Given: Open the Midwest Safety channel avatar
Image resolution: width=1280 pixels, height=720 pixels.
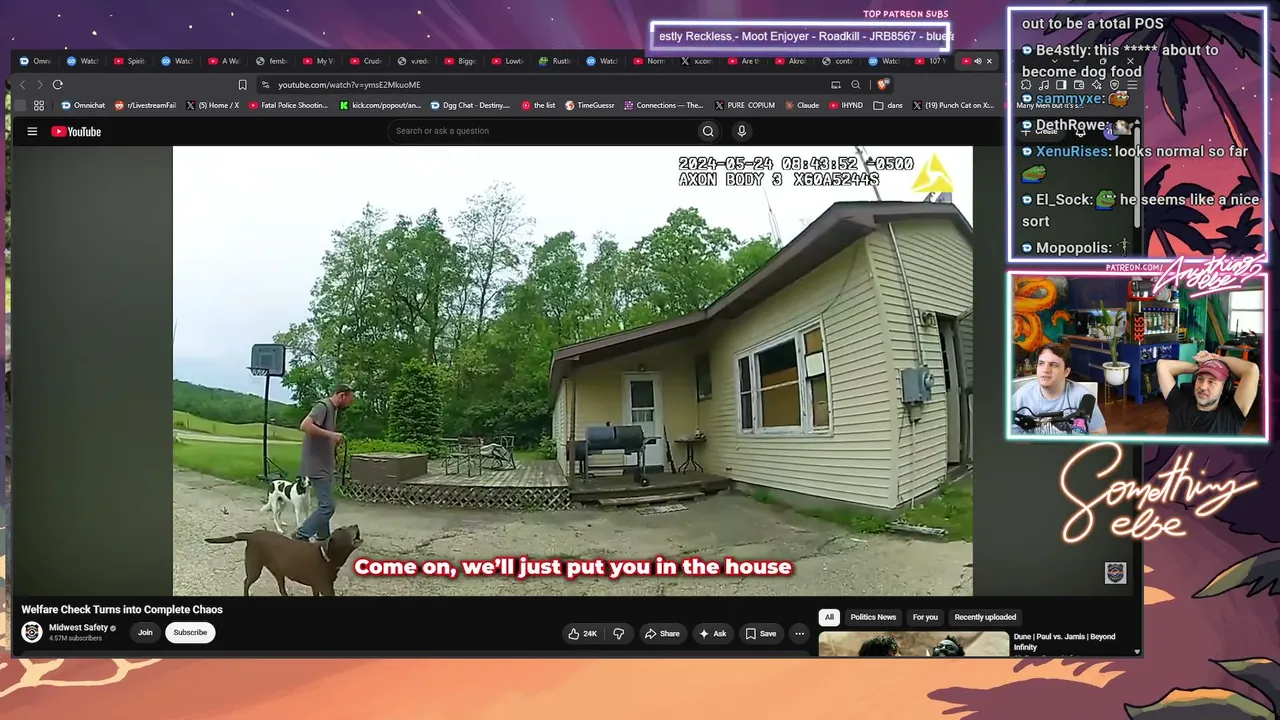Looking at the screenshot, I should click(x=32, y=632).
